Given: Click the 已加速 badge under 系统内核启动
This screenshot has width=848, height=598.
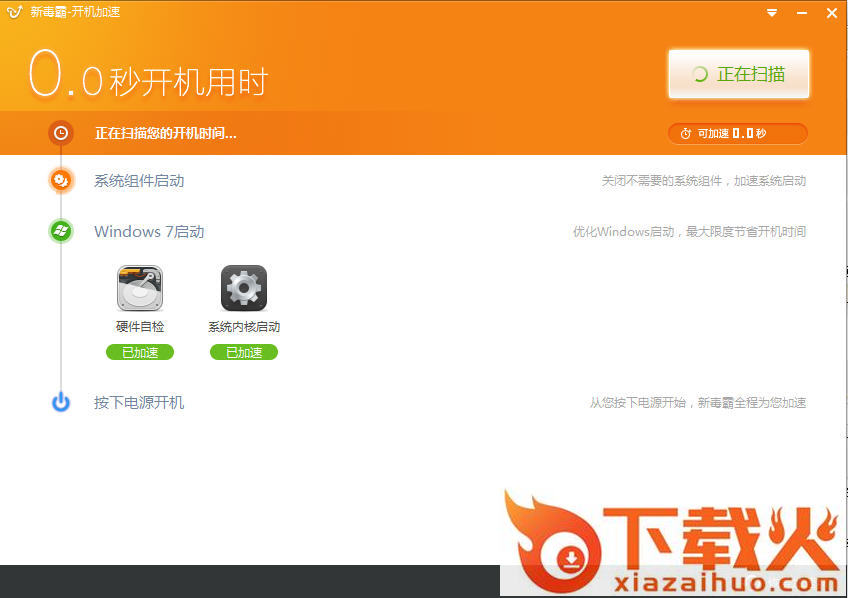Looking at the screenshot, I should coord(244,353).
